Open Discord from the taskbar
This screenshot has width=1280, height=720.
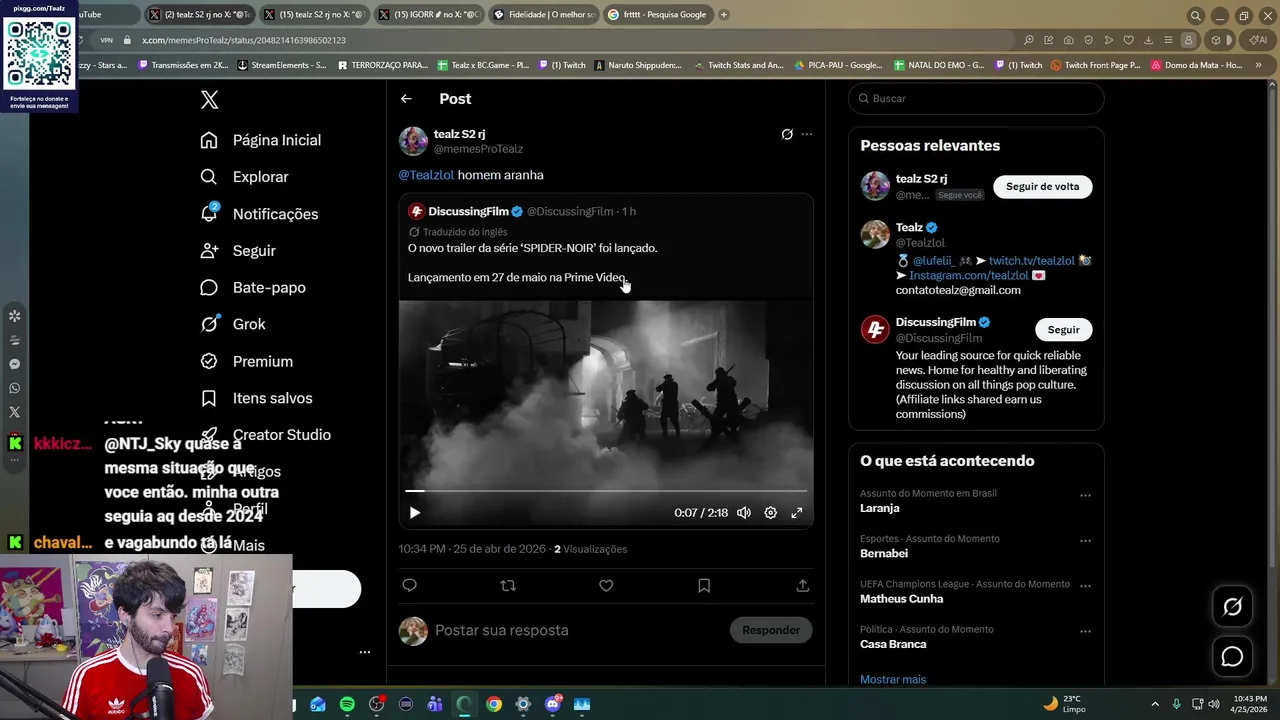click(x=553, y=704)
